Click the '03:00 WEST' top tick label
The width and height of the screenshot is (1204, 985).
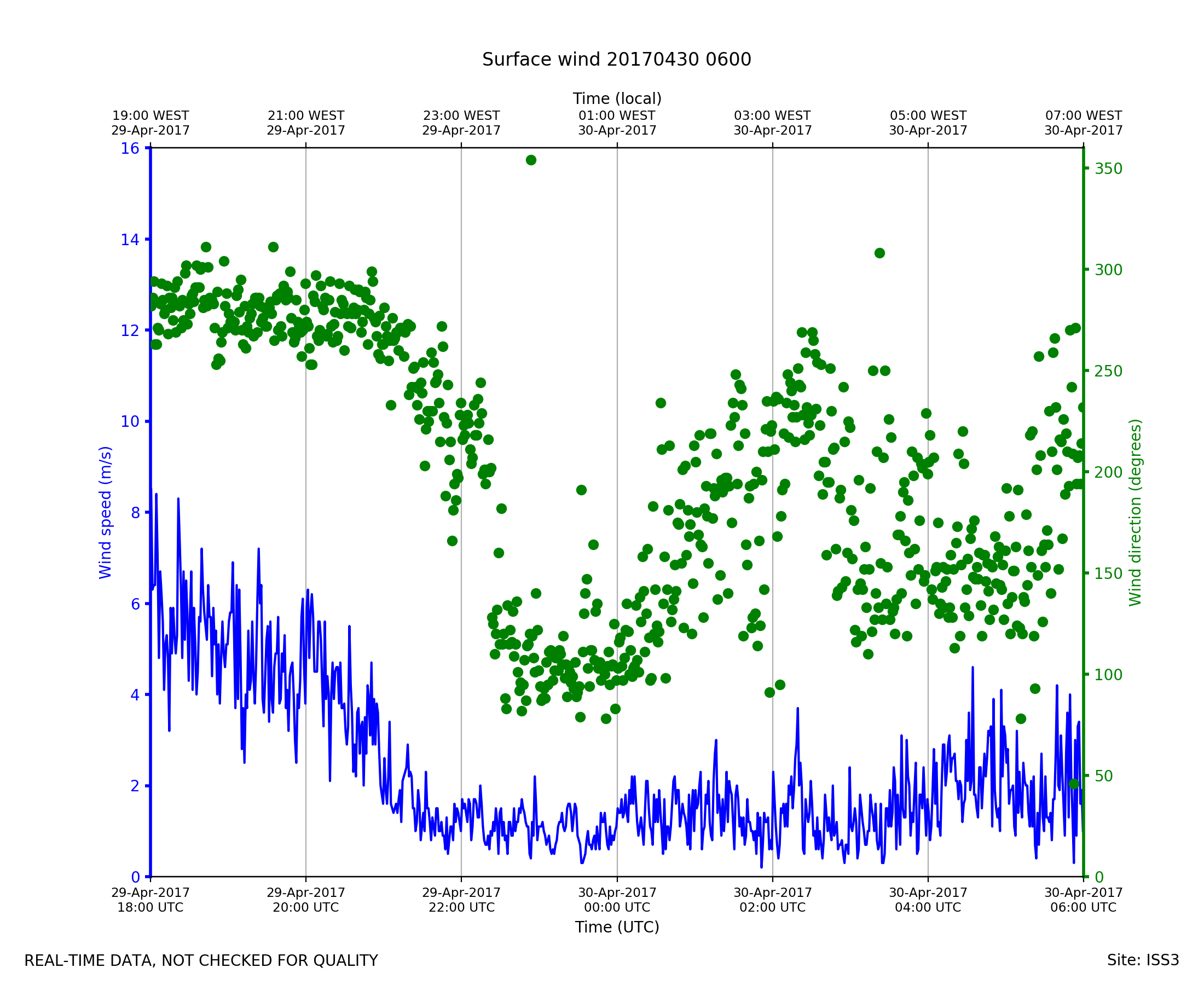click(x=772, y=116)
